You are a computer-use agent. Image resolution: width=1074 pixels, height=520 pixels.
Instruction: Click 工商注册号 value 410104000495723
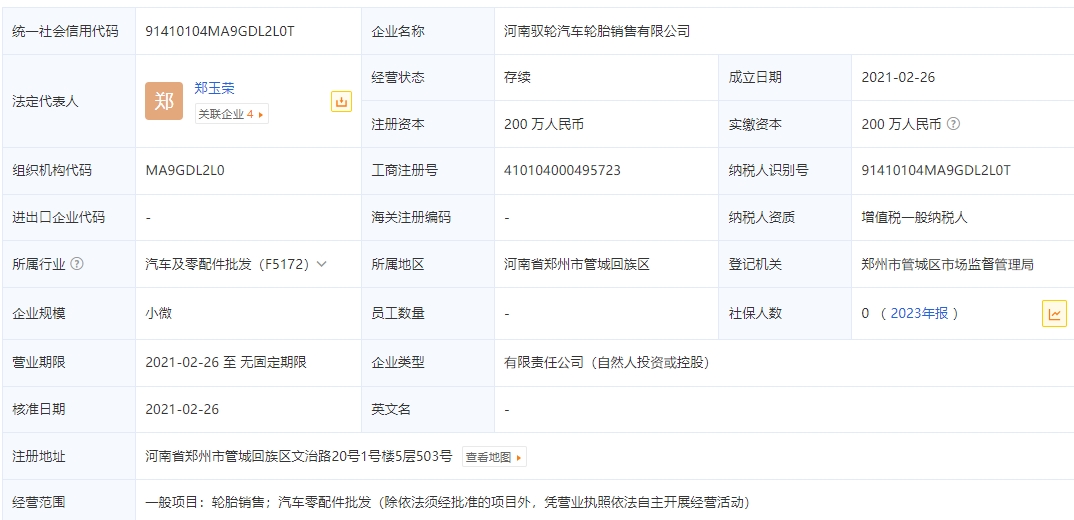pyautogui.click(x=562, y=171)
